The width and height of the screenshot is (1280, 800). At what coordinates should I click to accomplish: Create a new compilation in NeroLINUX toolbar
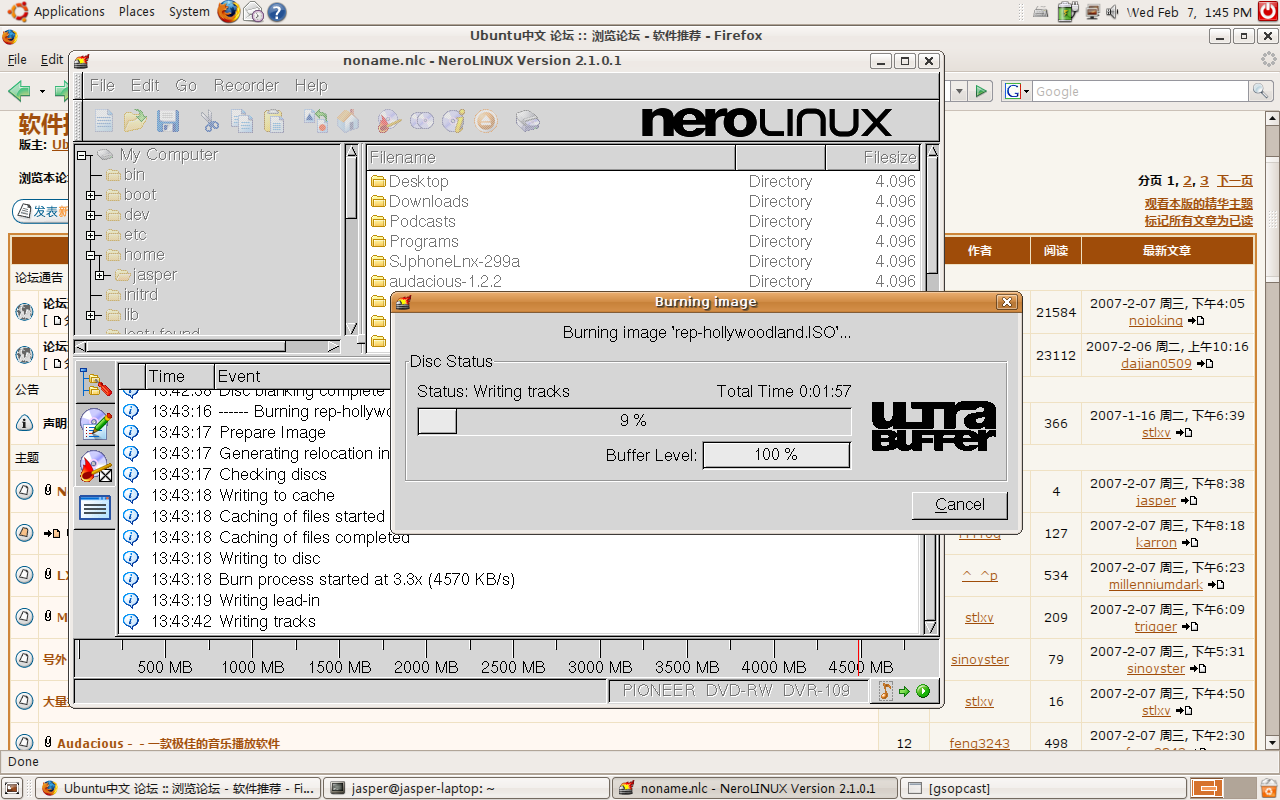104,122
